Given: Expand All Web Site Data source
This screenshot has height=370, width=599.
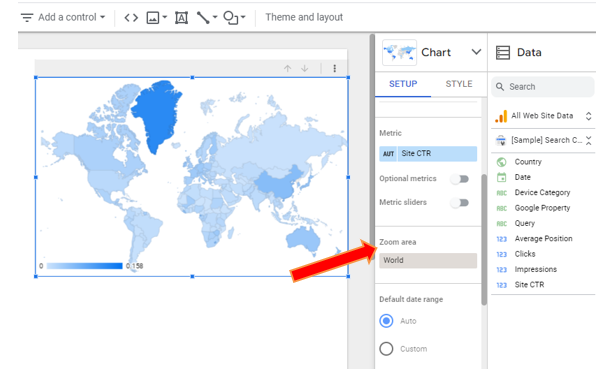Looking at the screenshot, I should click(x=588, y=116).
